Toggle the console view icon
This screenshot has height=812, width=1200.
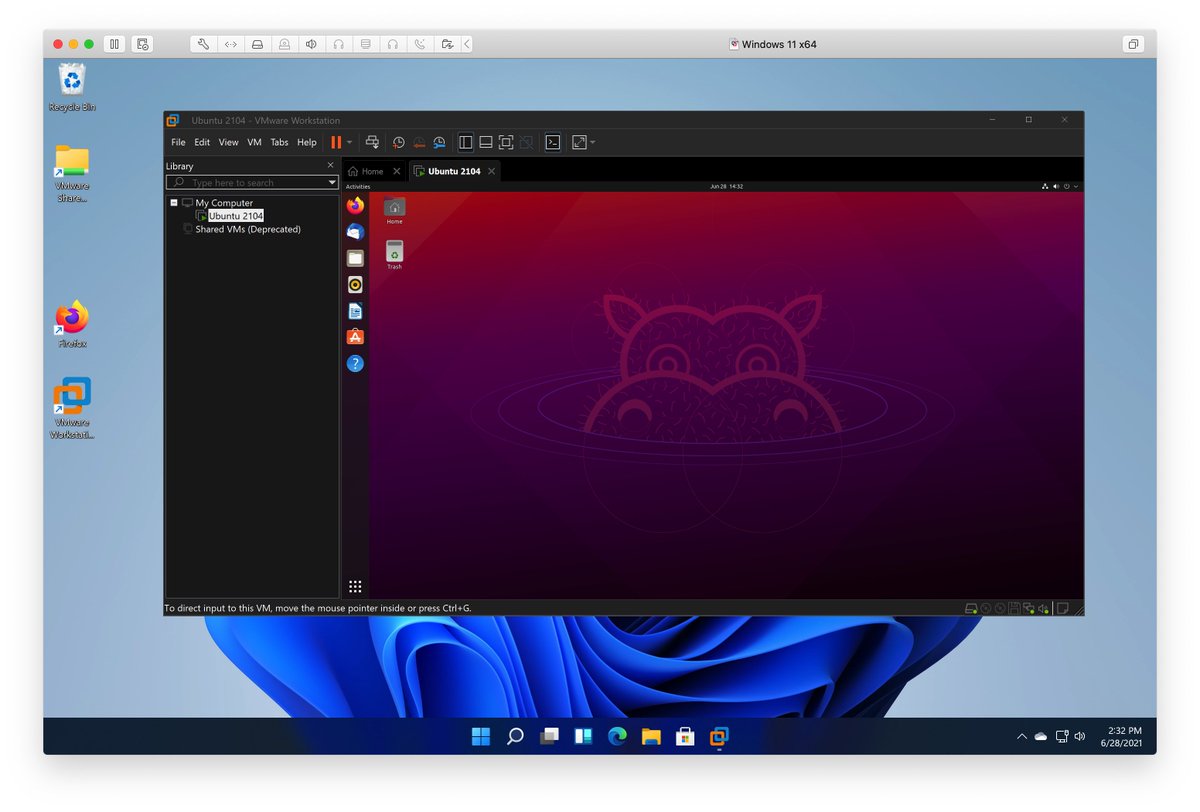(x=552, y=143)
